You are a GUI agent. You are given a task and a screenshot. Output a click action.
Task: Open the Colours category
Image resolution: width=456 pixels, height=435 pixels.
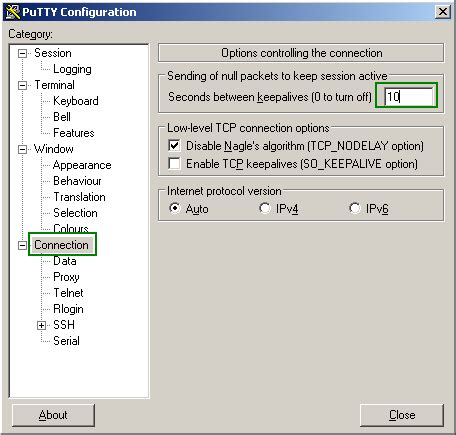point(71,228)
